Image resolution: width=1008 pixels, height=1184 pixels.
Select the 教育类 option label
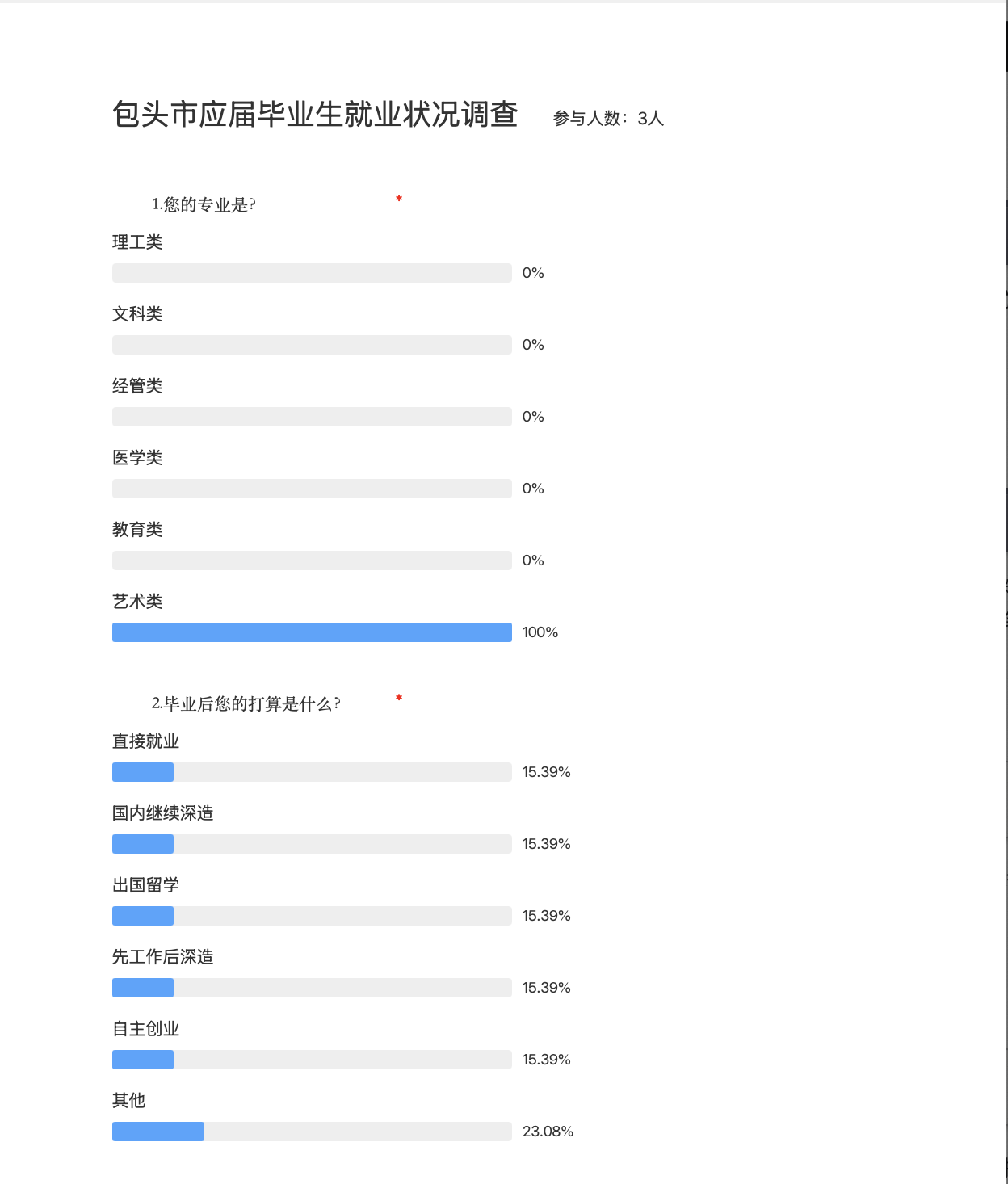pyautogui.click(x=137, y=530)
